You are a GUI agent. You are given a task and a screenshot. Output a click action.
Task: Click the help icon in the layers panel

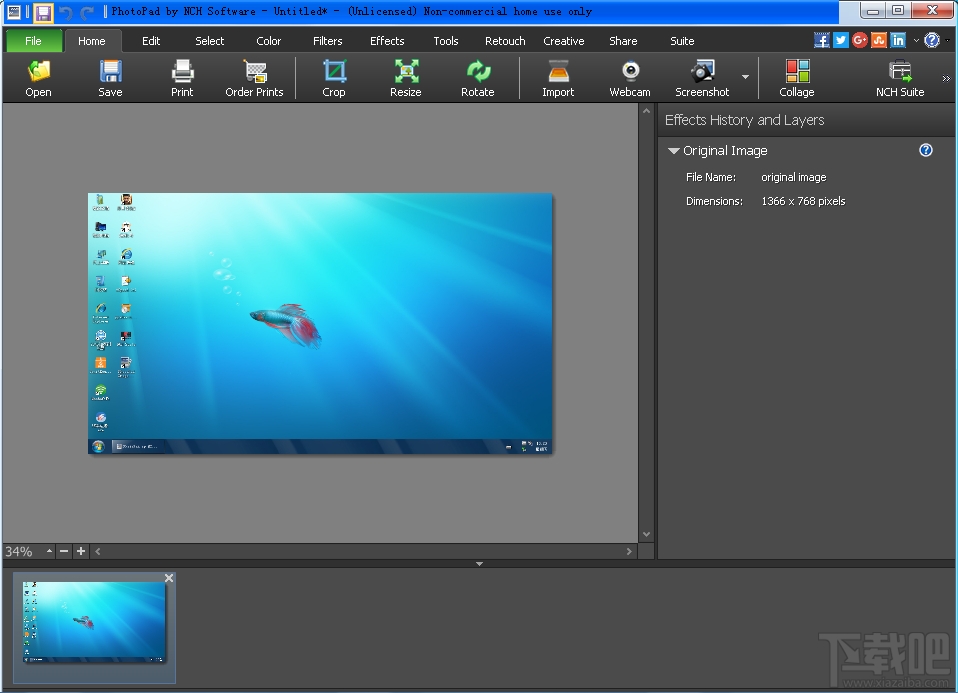pos(926,150)
